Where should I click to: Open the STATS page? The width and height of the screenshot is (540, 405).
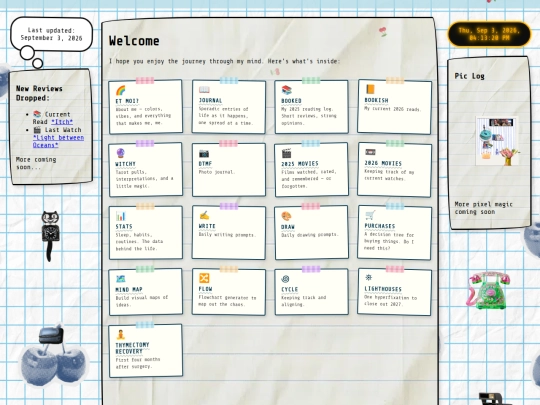(x=124, y=227)
